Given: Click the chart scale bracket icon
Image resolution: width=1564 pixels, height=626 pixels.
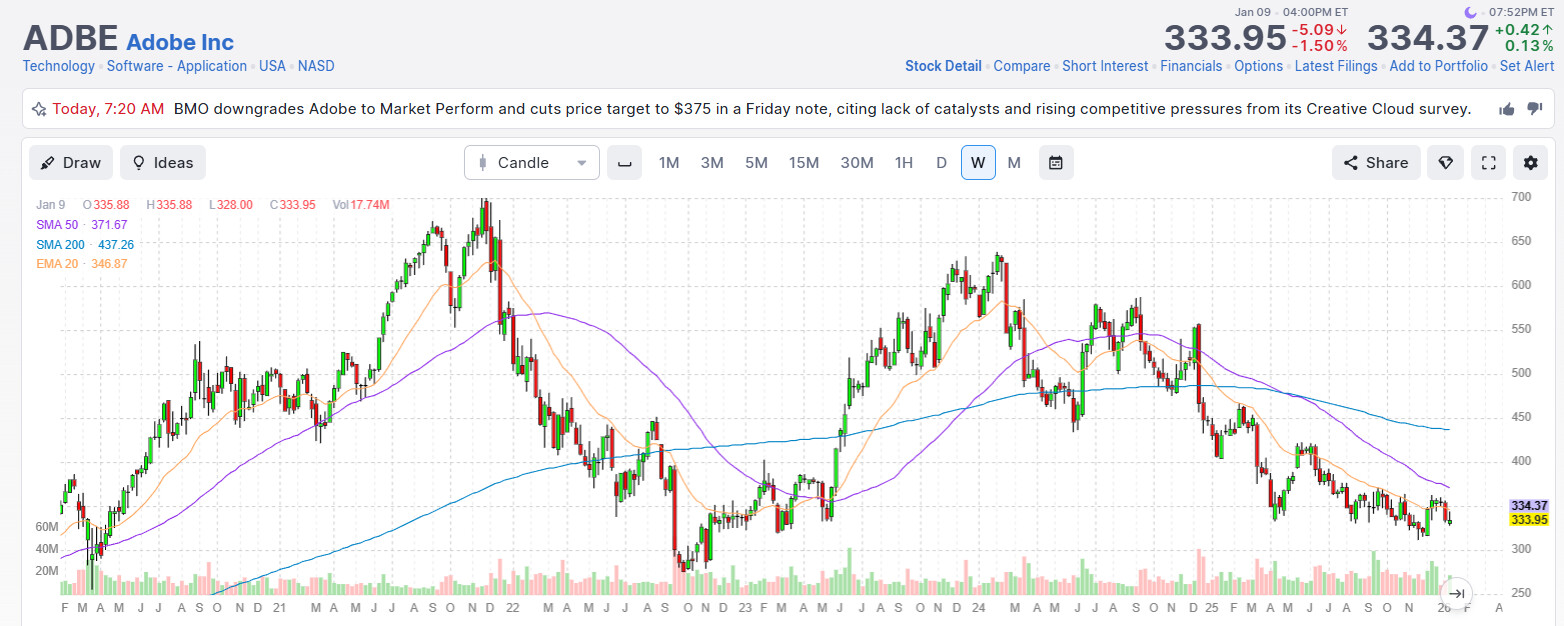Looking at the screenshot, I should [625, 163].
